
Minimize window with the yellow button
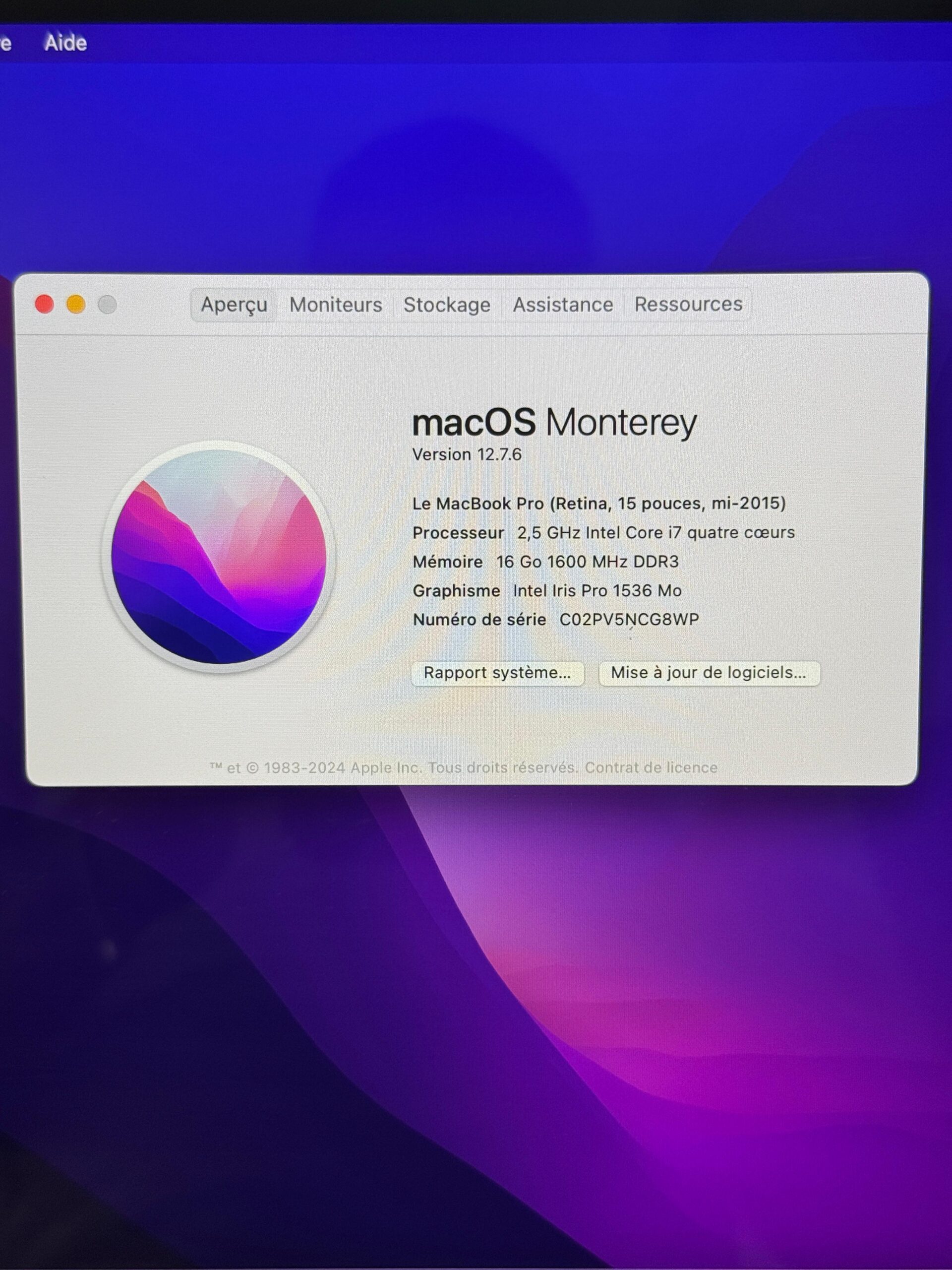click(76, 304)
